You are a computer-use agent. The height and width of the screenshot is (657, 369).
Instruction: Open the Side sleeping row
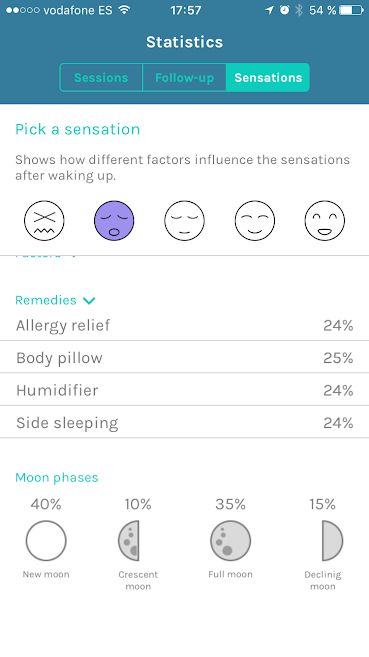click(x=184, y=422)
